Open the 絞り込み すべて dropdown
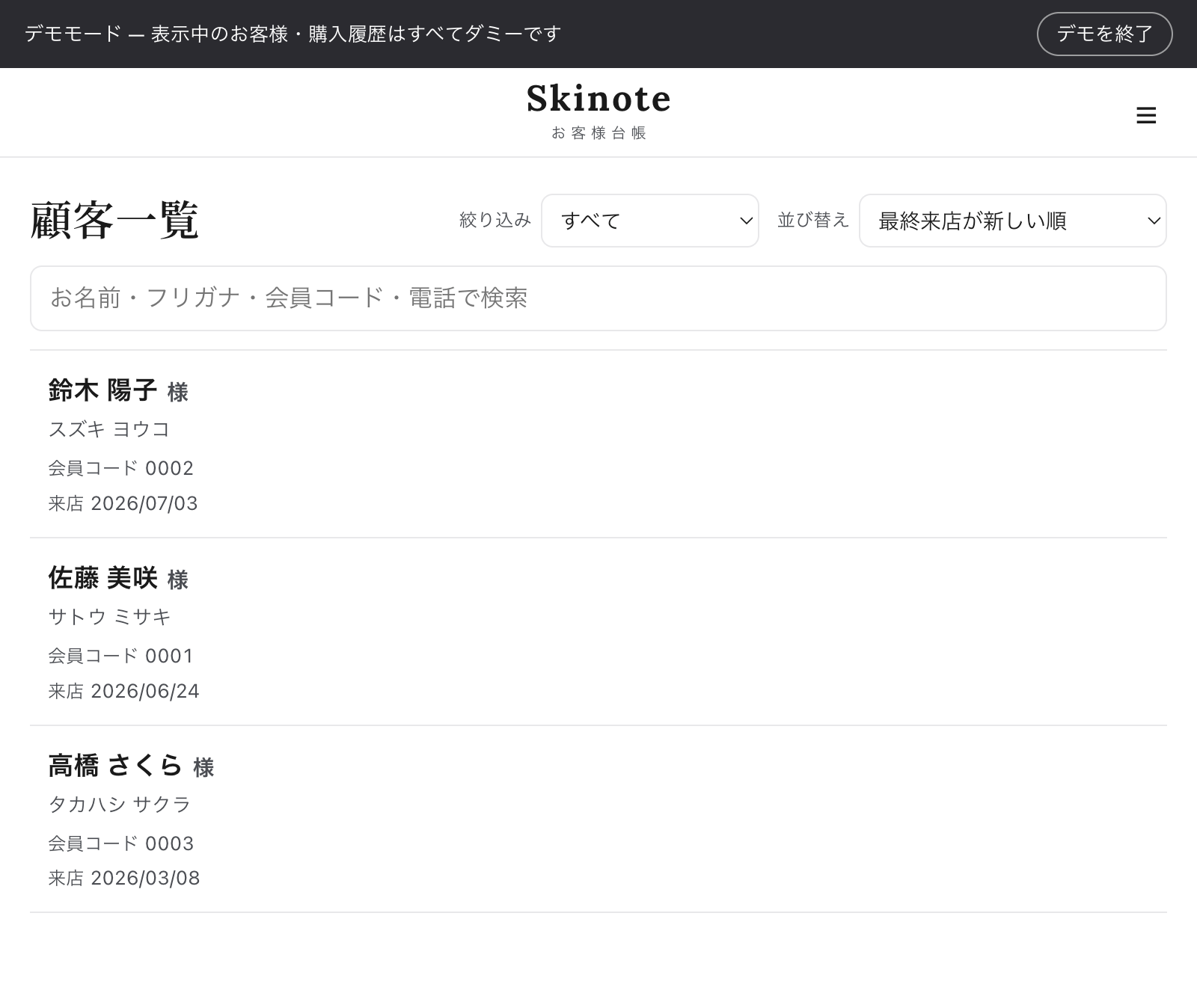 [x=650, y=221]
